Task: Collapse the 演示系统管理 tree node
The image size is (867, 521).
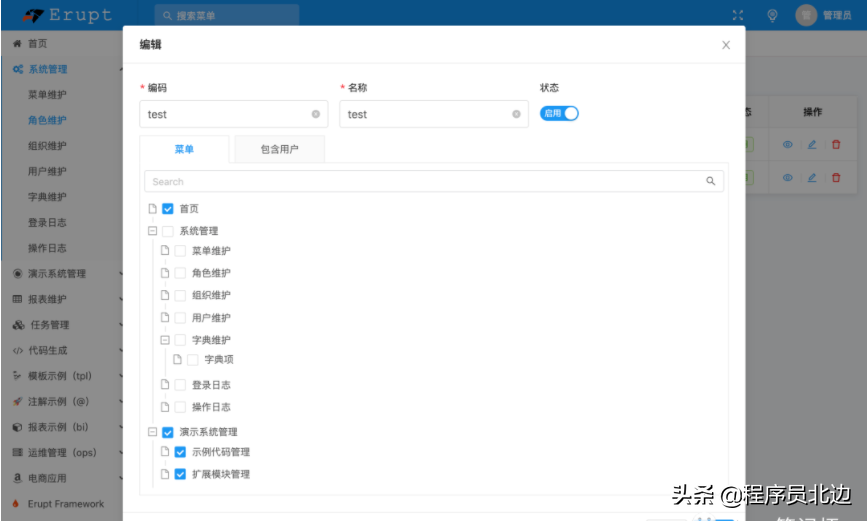Action: point(153,432)
